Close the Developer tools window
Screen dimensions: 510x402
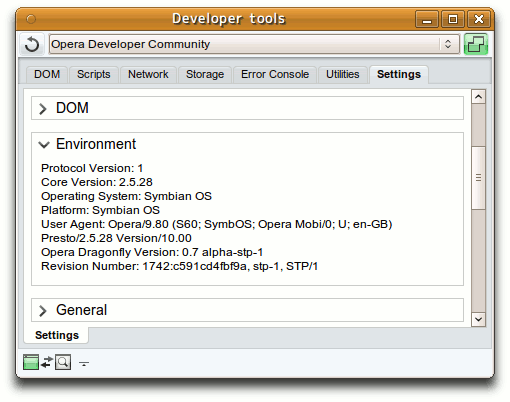pos(479,19)
